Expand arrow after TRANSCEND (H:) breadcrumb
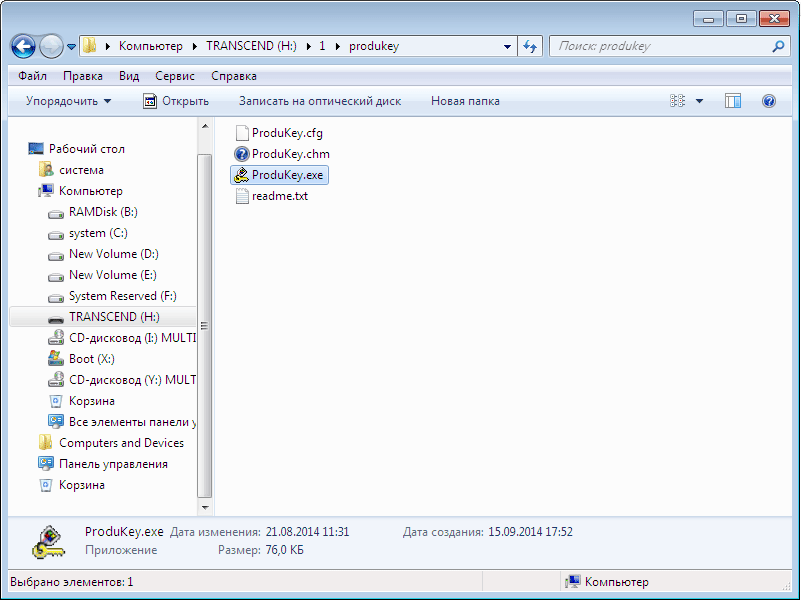 [309, 46]
